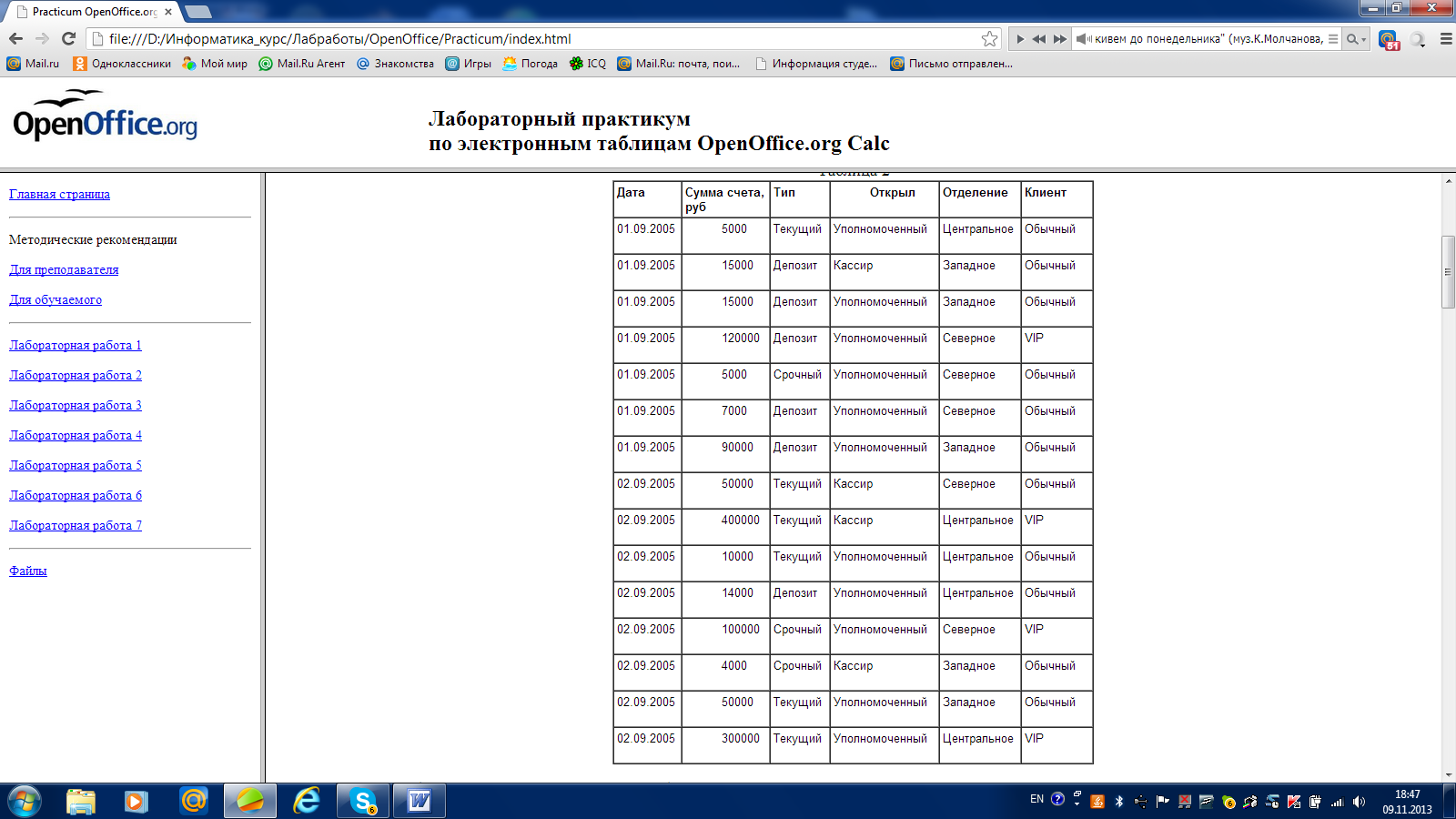Open Знакомства bookmark
The width and height of the screenshot is (1456, 819).
[x=395, y=64]
